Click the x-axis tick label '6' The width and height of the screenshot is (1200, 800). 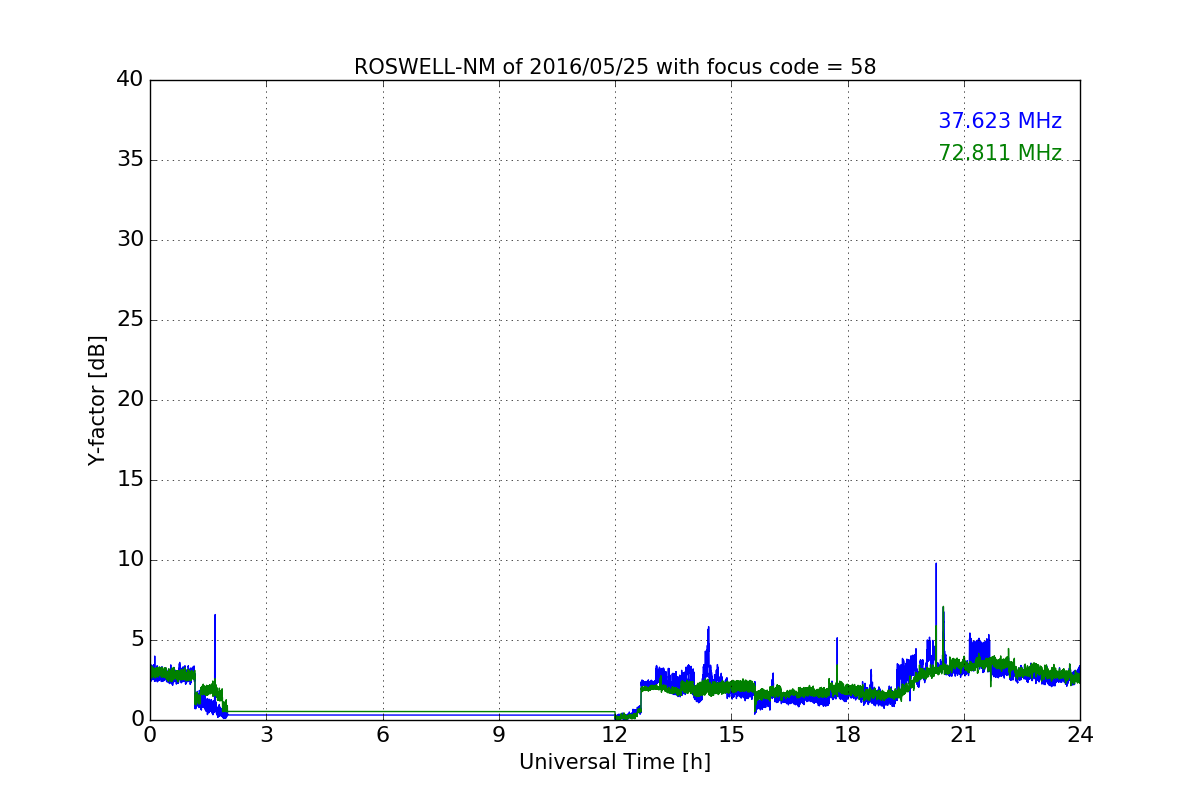click(x=383, y=735)
